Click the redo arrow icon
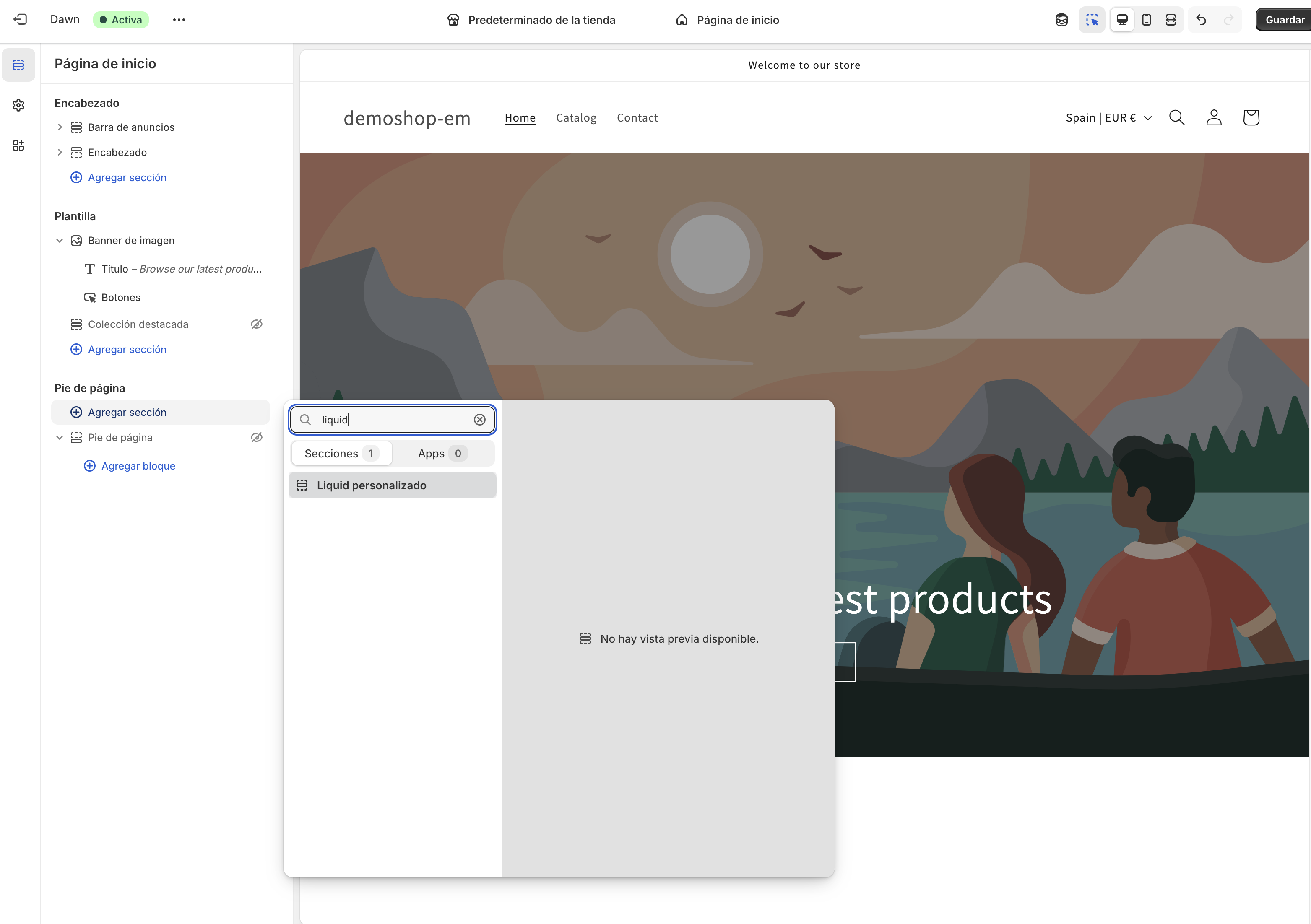 [1228, 20]
